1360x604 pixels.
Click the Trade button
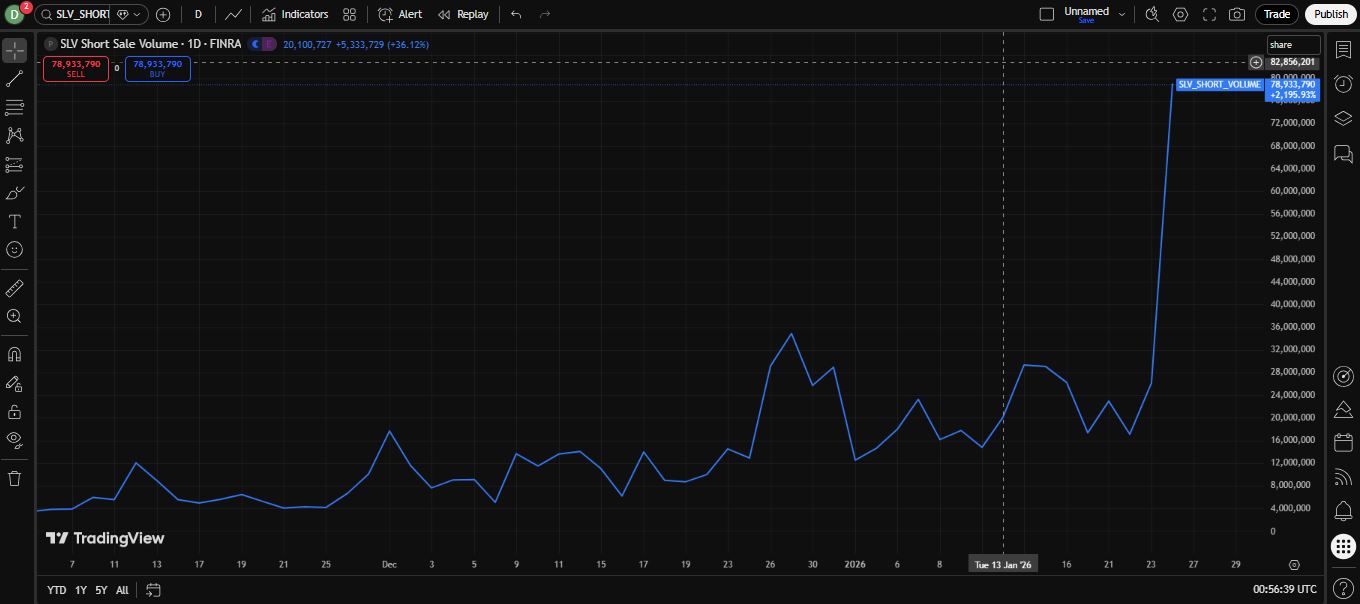pos(1277,14)
